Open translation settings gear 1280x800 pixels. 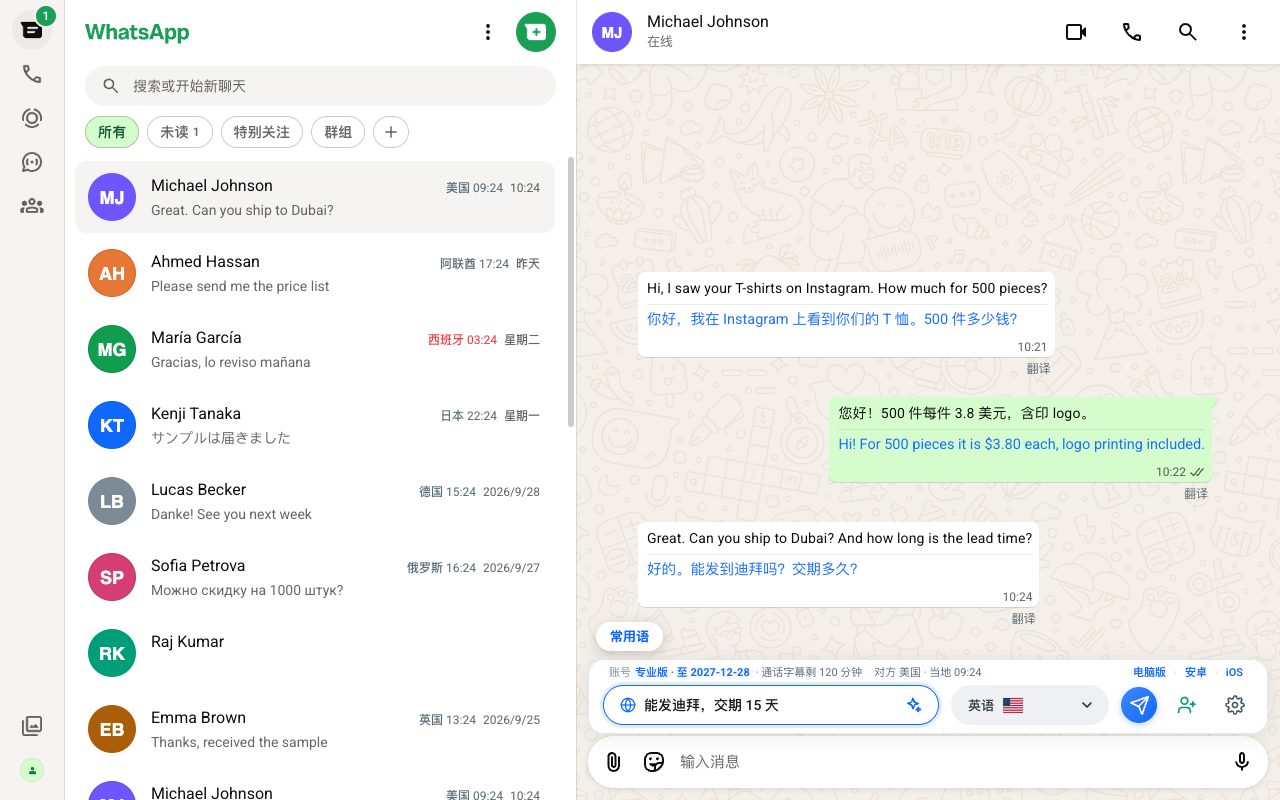click(x=1235, y=705)
